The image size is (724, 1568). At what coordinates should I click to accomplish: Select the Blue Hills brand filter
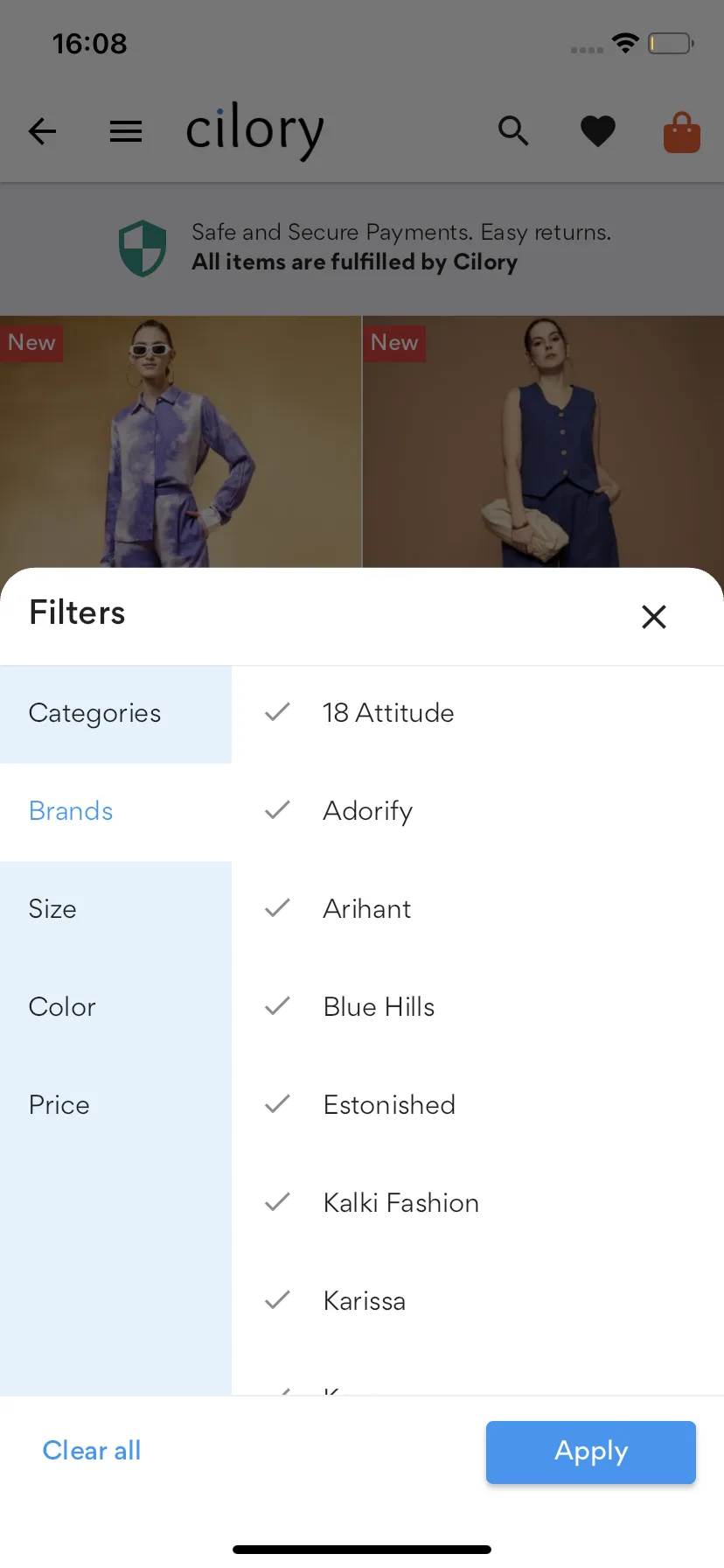pos(379,1007)
